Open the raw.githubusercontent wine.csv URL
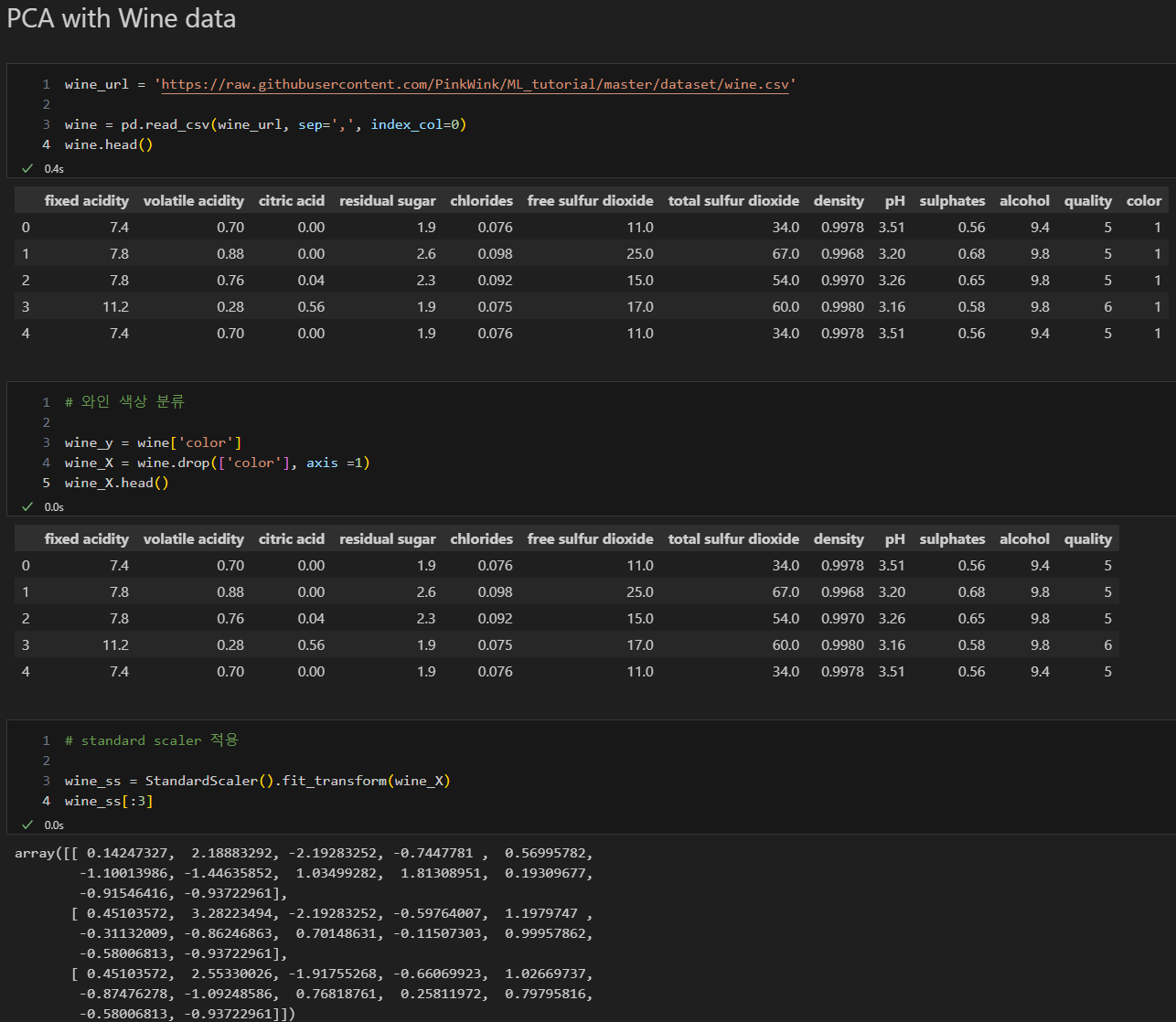 [x=475, y=84]
